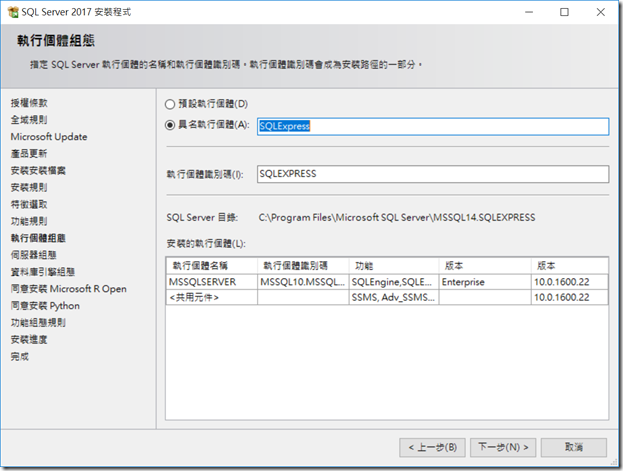Click the named instance field containing SQLExpress
The image size is (623, 471).
click(433, 126)
